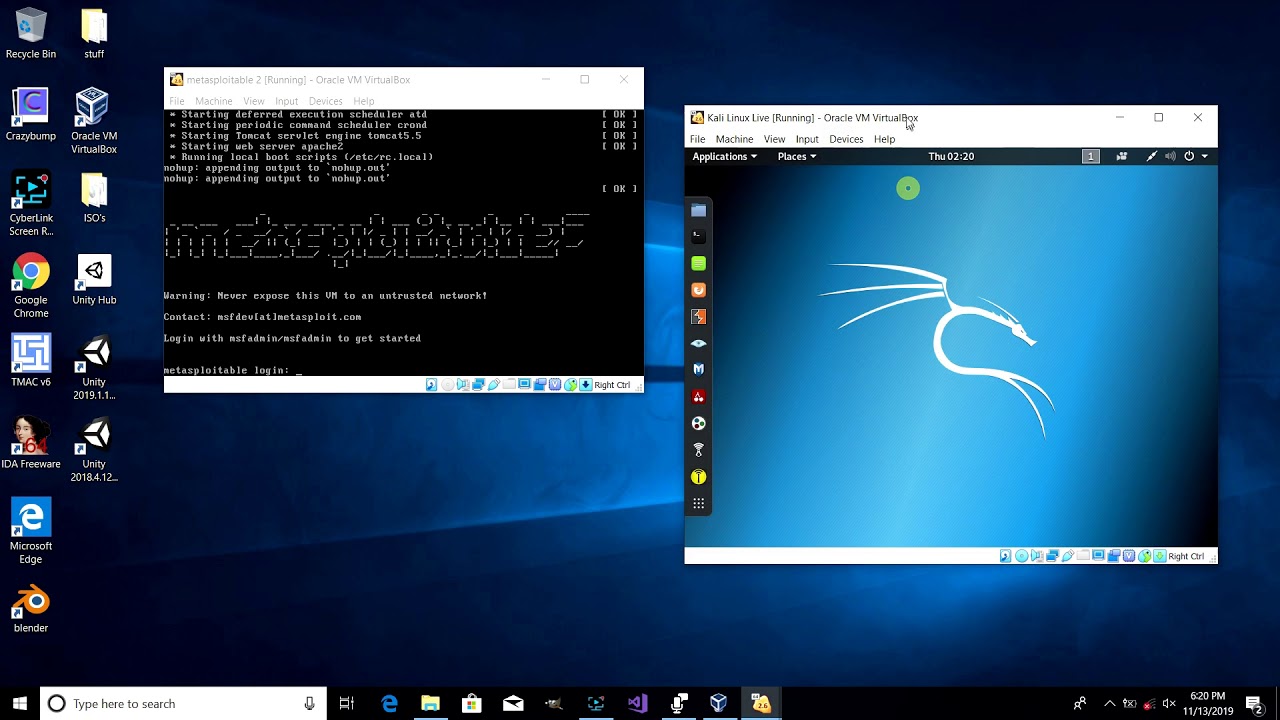The image size is (1280, 720).
Task: Open the TMAC v6 desktop shortcut
Action: [31, 361]
